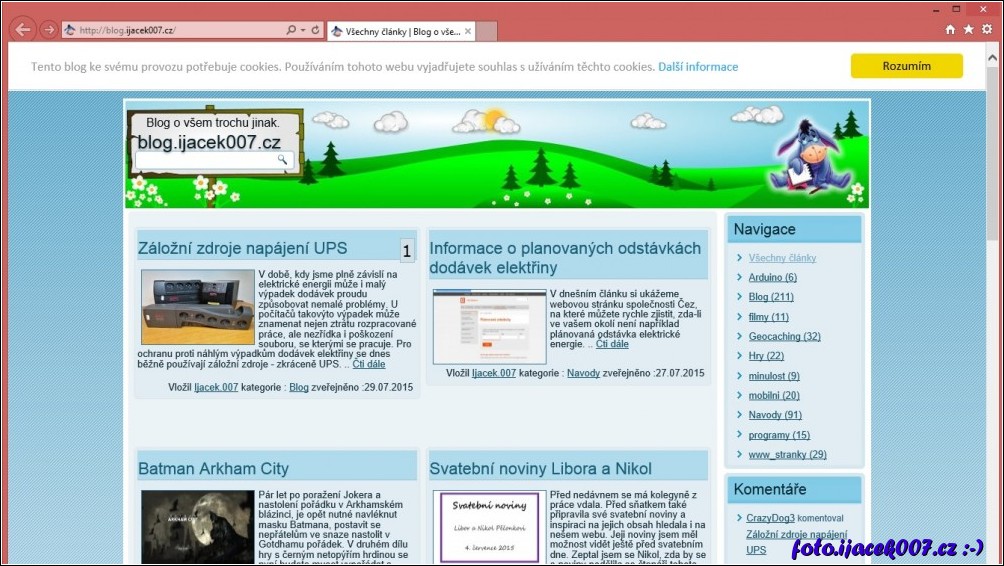Click the vertical page scrollbar down arrow
1004x566 pixels.
click(992, 557)
